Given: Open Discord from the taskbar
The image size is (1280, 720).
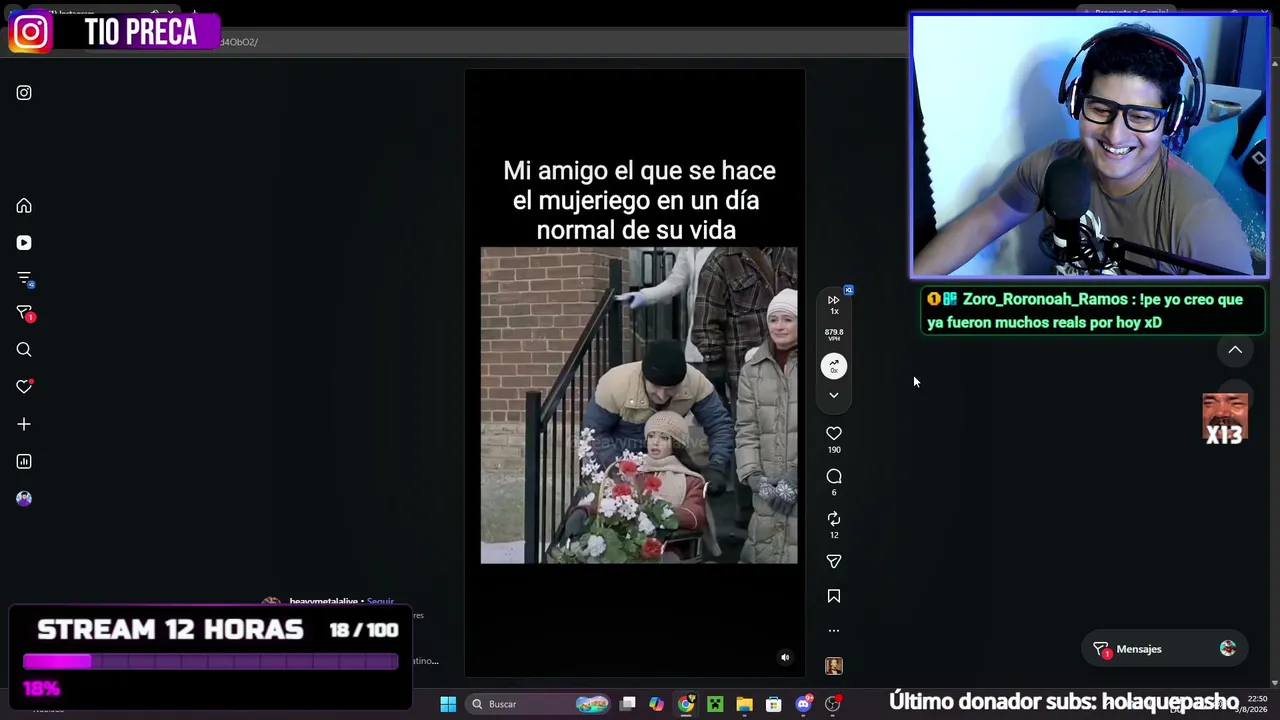Looking at the screenshot, I should click(x=803, y=704).
